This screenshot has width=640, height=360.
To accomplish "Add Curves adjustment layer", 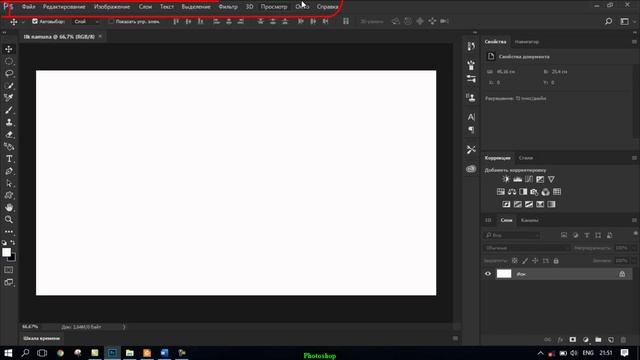I will pos(529,179).
